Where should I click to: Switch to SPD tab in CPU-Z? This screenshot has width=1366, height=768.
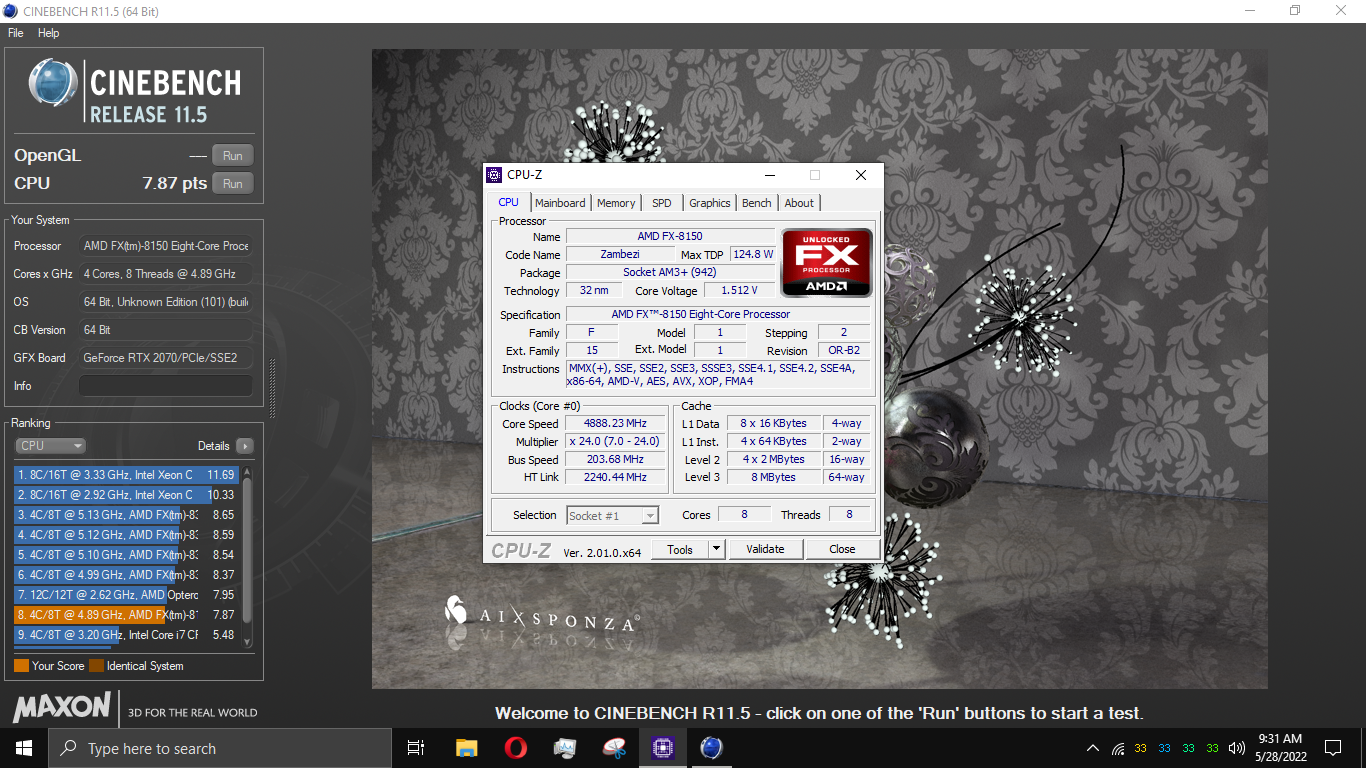tap(662, 203)
